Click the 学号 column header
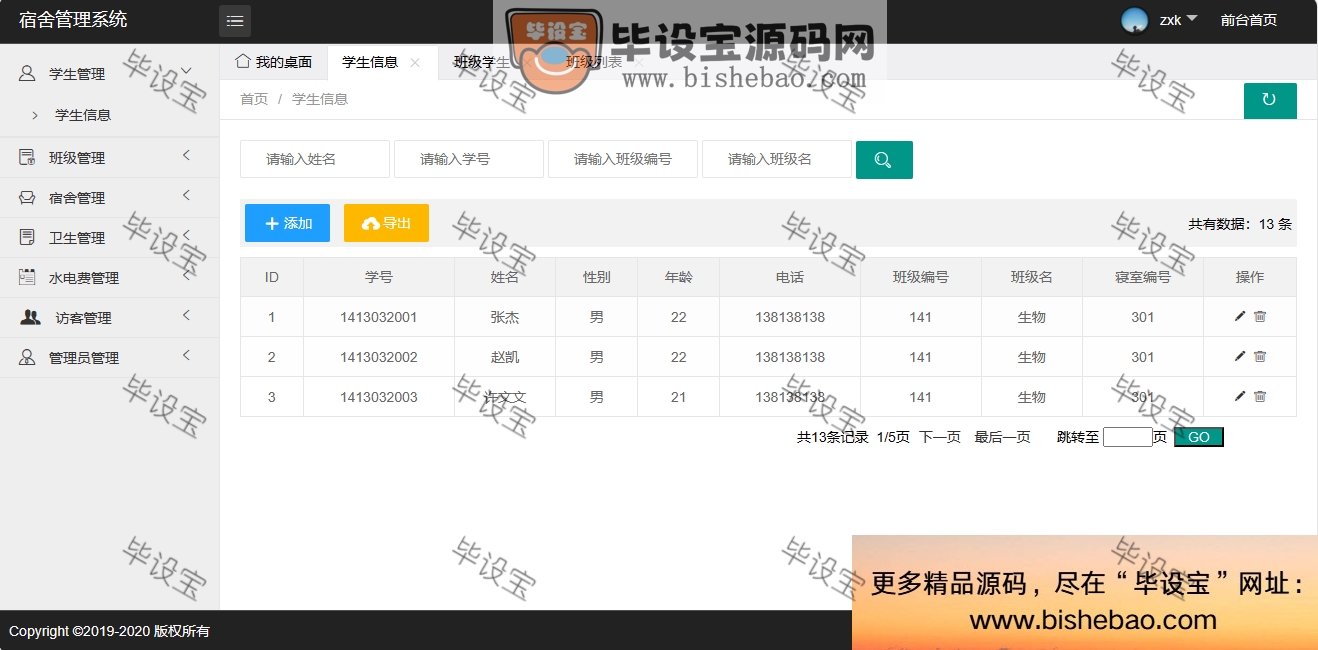The image size is (1318, 650). coord(379,277)
